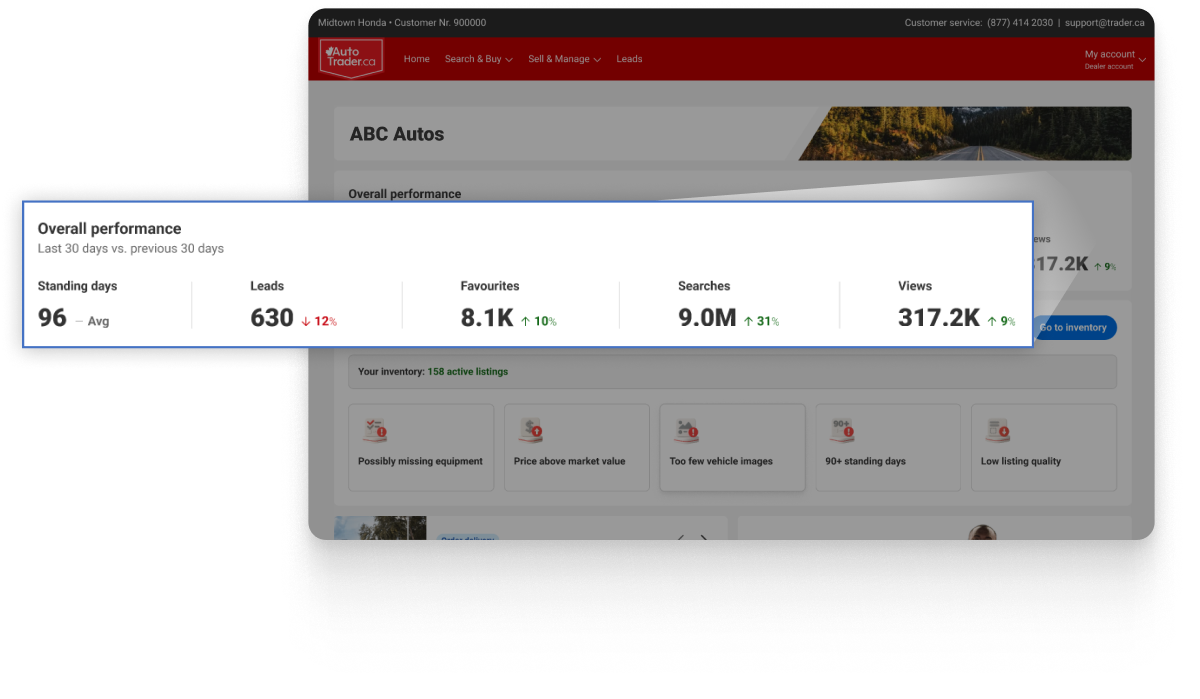Click the green up arrow beside Searches
This screenshot has height=699, width=1200.
(x=748, y=321)
